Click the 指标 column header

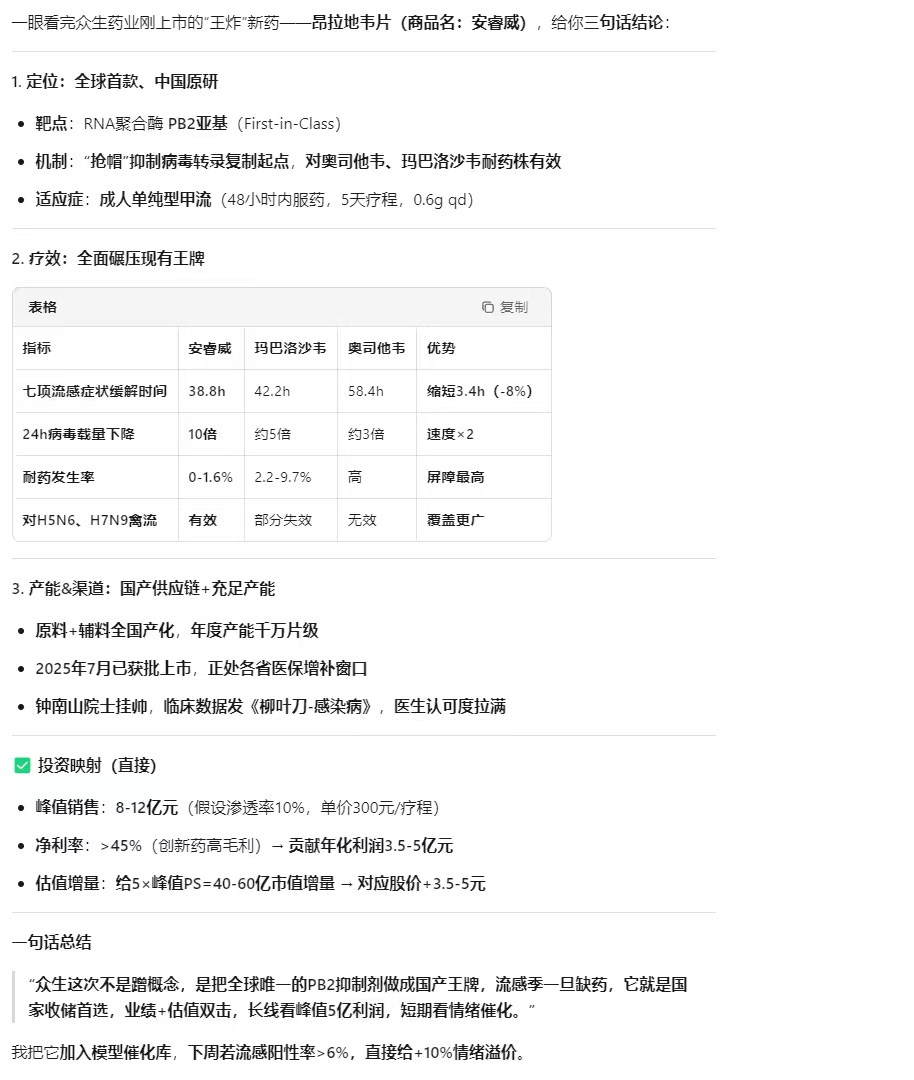[37, 348]
